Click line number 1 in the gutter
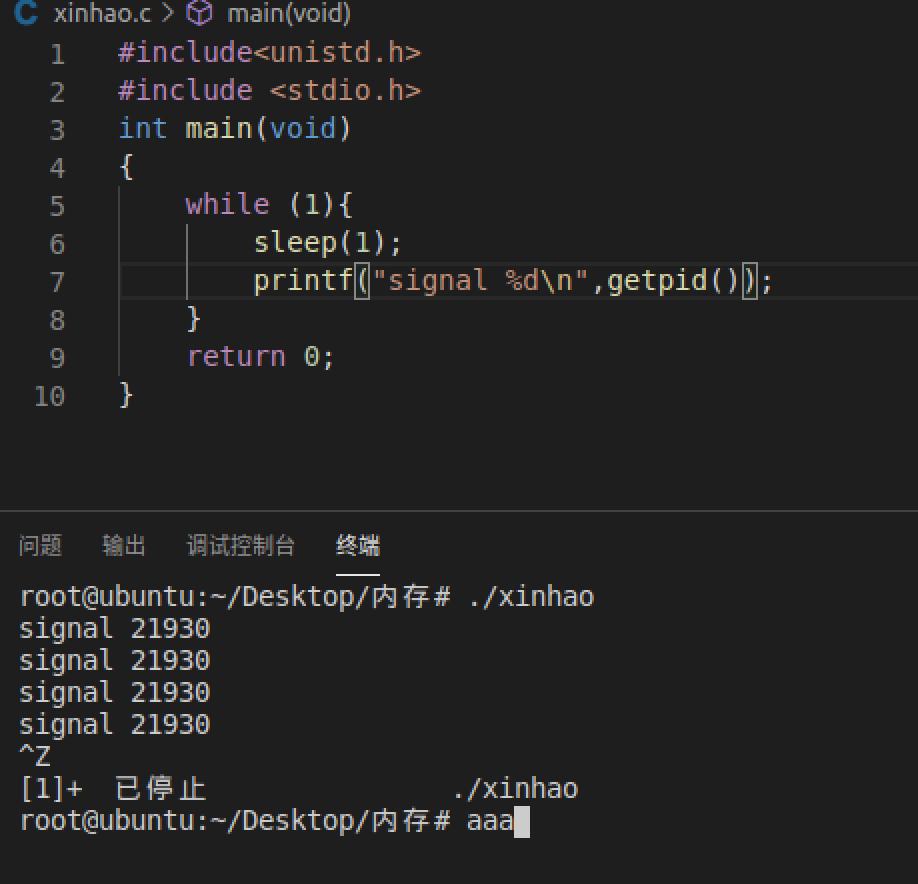 (57, 54)
